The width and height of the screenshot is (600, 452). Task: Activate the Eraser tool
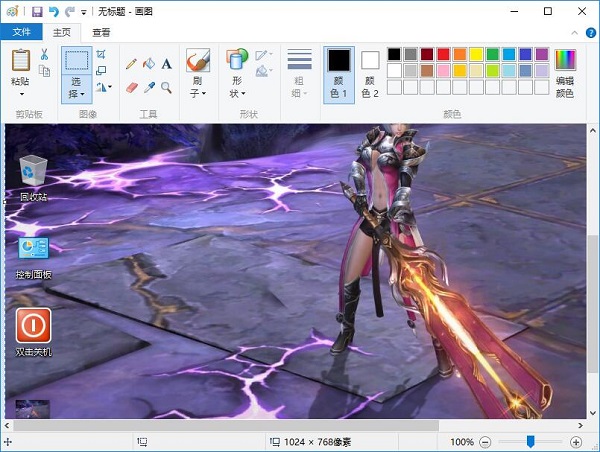coord(131,87)
